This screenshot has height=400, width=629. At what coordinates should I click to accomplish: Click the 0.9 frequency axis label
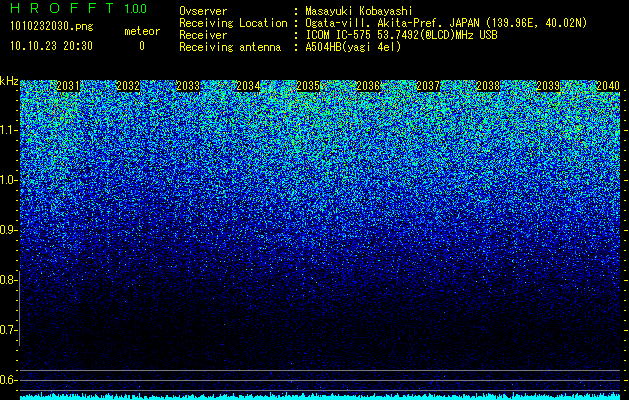point(8,230)
